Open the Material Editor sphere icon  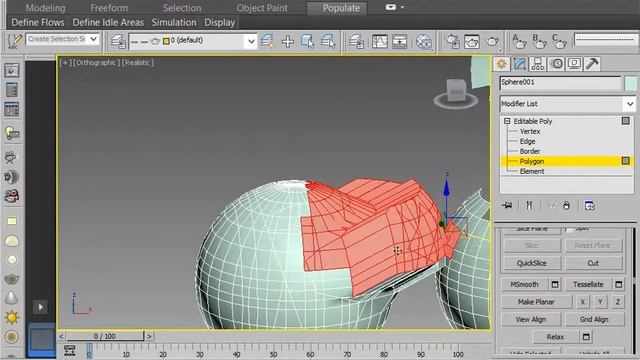pyautogui.click(x=424, y=41)
